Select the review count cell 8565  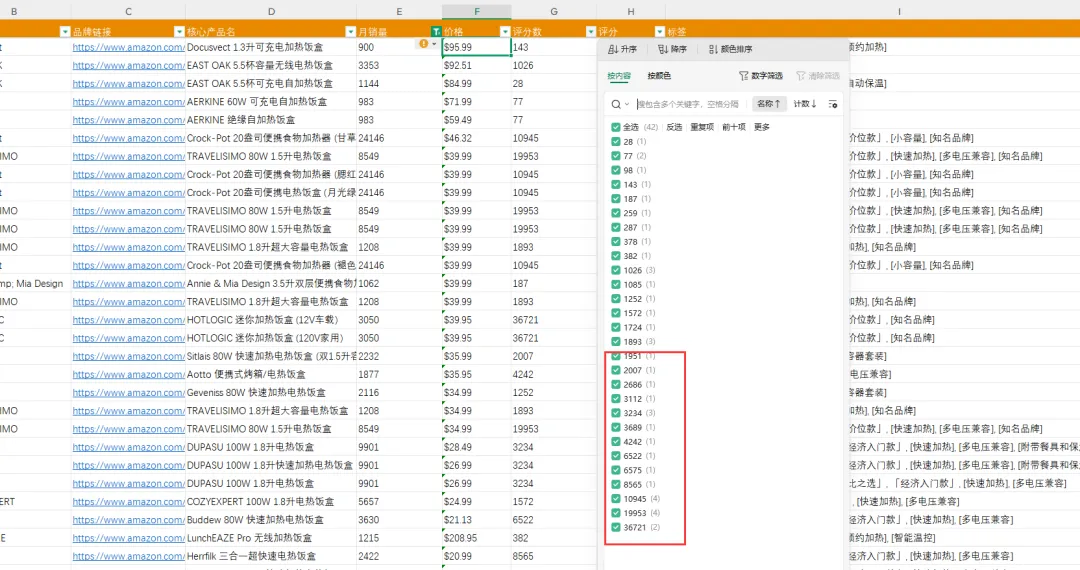(554, 556)
